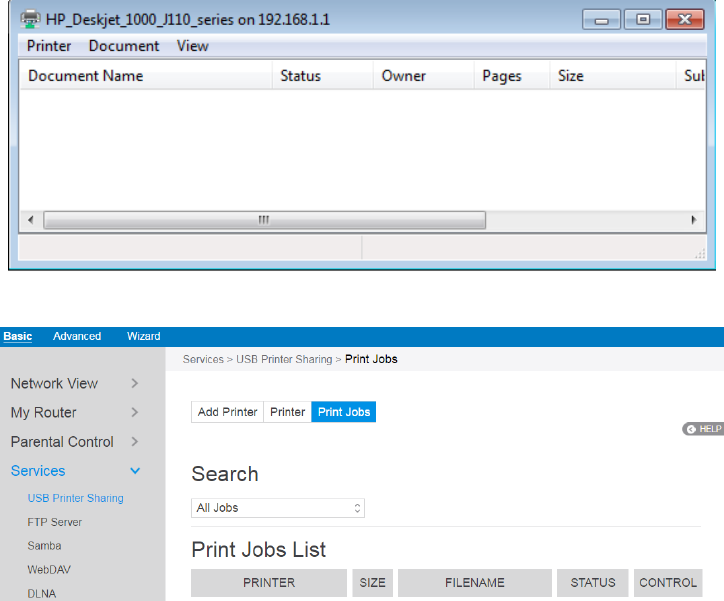The height and width of the screenshot is (601, 724).
Task: Click the printer icon in the window title bar
Action: pyautogui.click(x=30, y=19)
